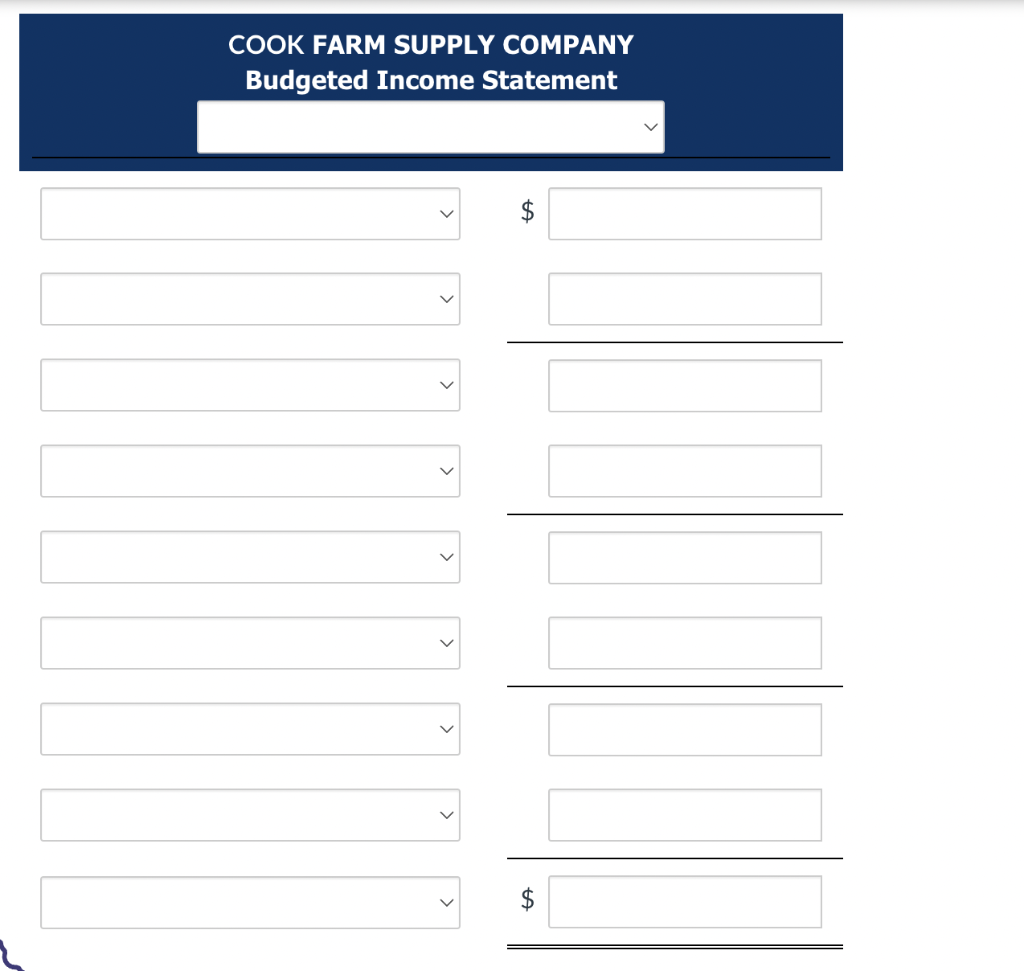Select the fourth amount input box
The image size is (1024, 971).
(x=684, y=471)
